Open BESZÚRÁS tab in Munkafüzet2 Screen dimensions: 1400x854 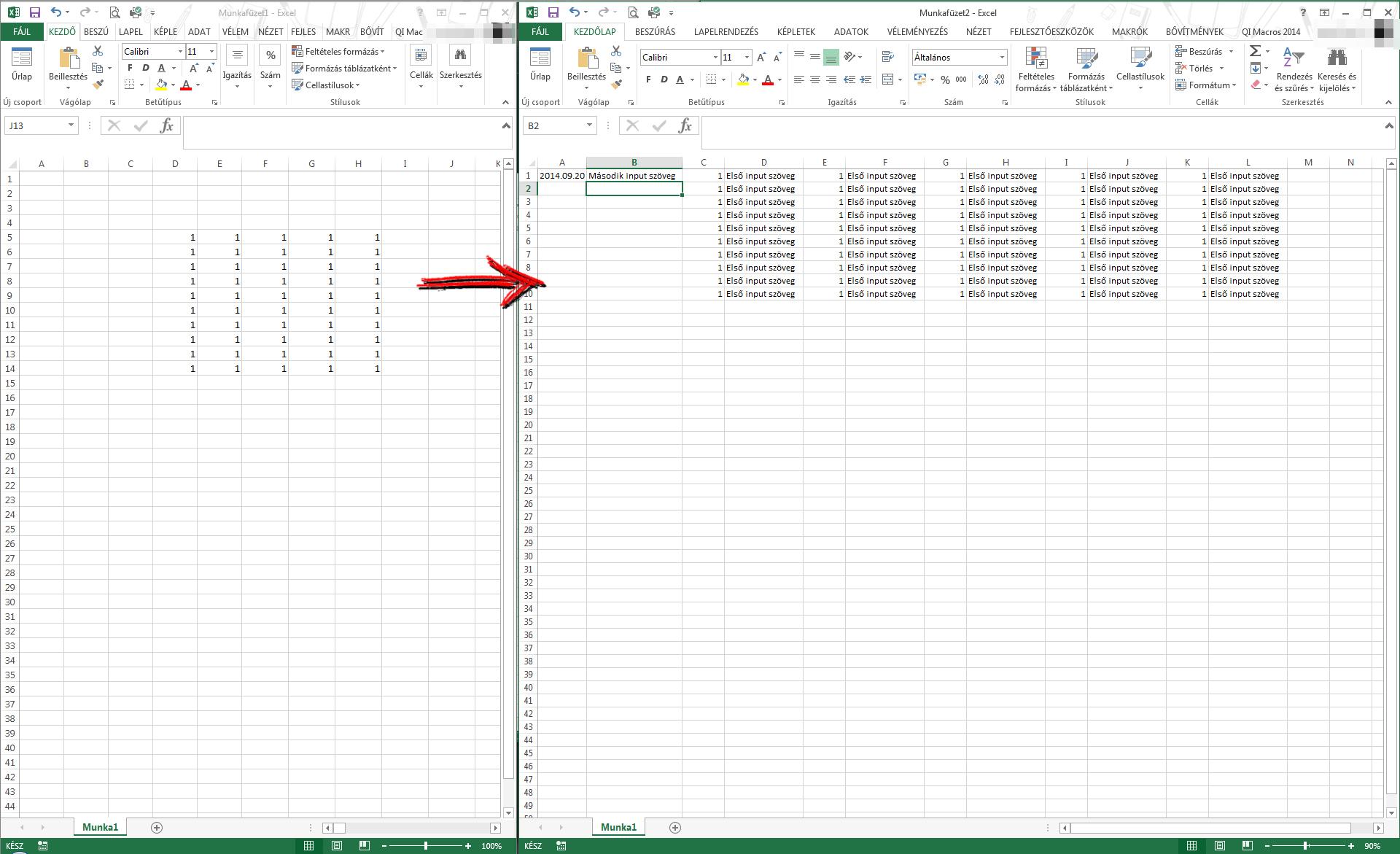[655, 32]
